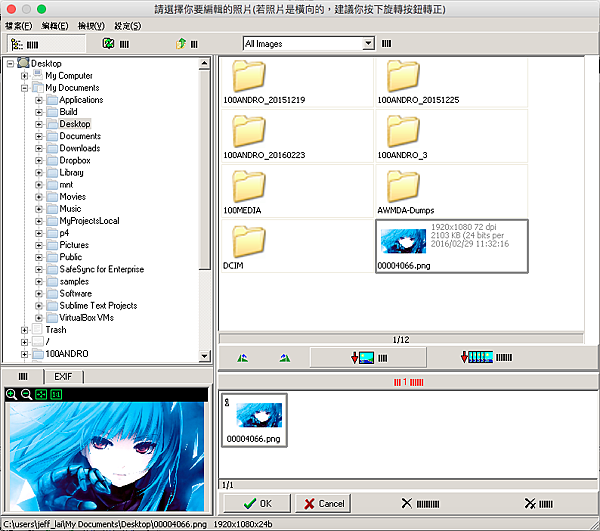Open the AWMDA-Dumps folder icon

point(403,186)
